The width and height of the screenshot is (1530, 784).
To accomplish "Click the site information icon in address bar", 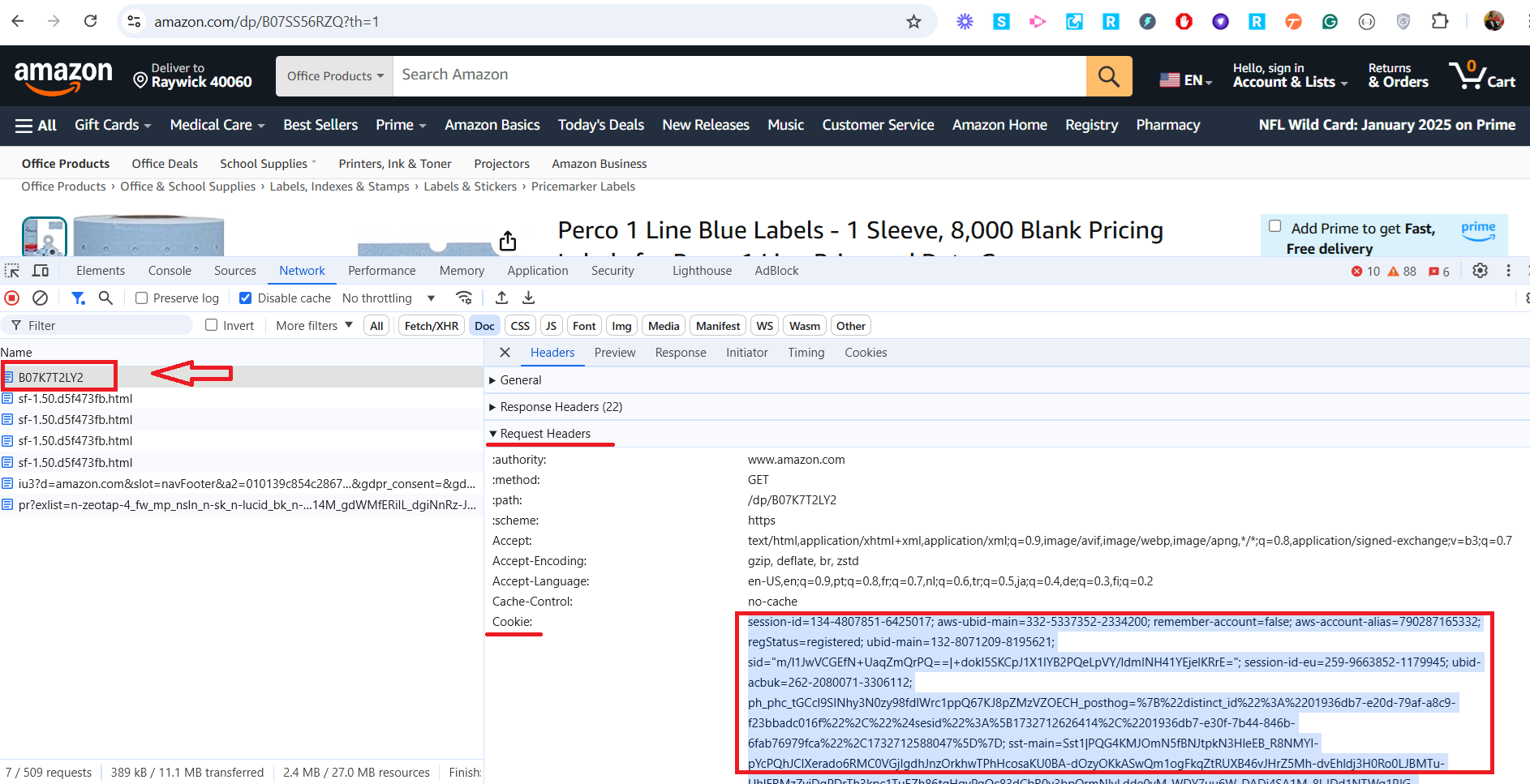I will pyautogui.click(x=135, y=22).
